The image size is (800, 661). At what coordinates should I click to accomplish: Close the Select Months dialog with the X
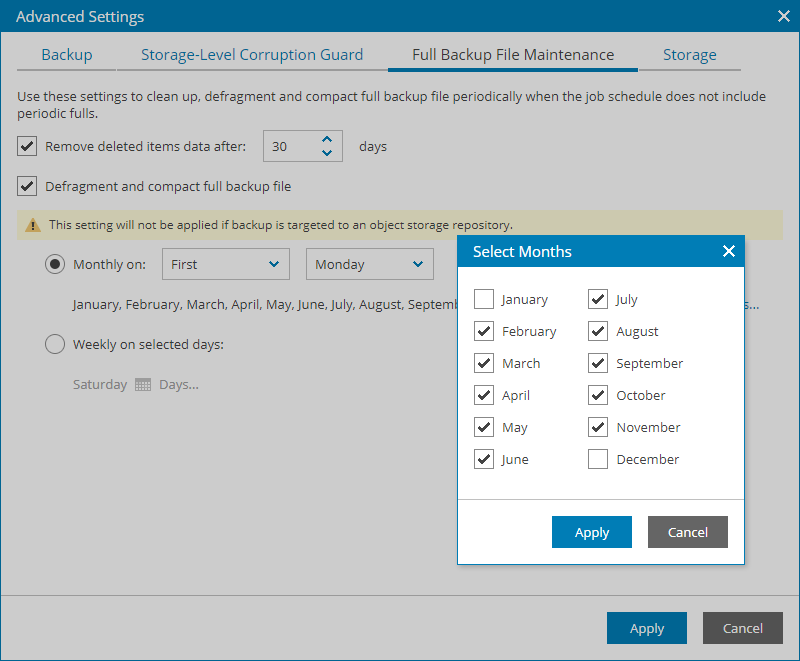(x=729, y=251)
